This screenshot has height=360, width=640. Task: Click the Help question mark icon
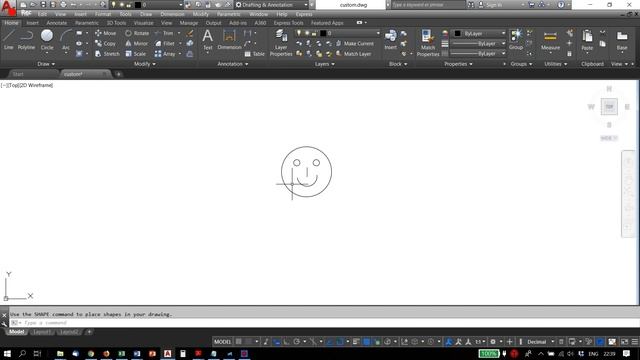pos(561,5)
